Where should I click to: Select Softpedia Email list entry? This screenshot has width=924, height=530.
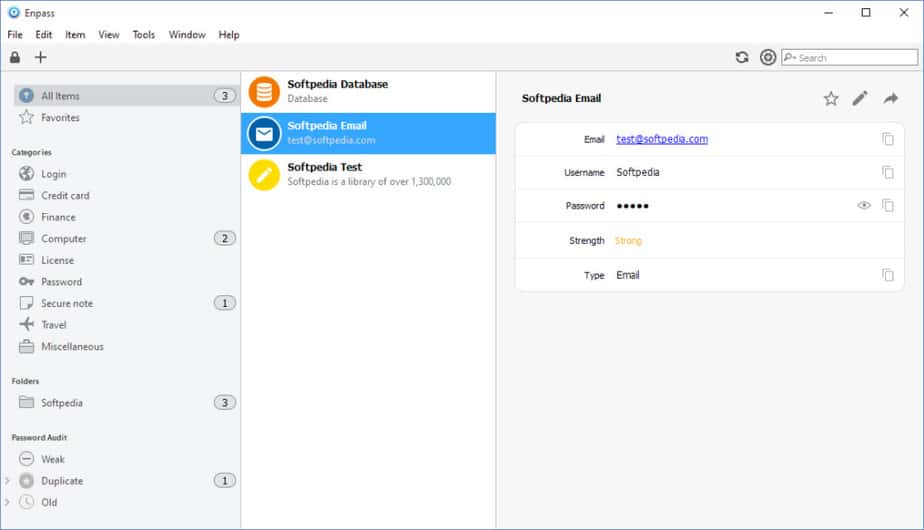(368, 133)
